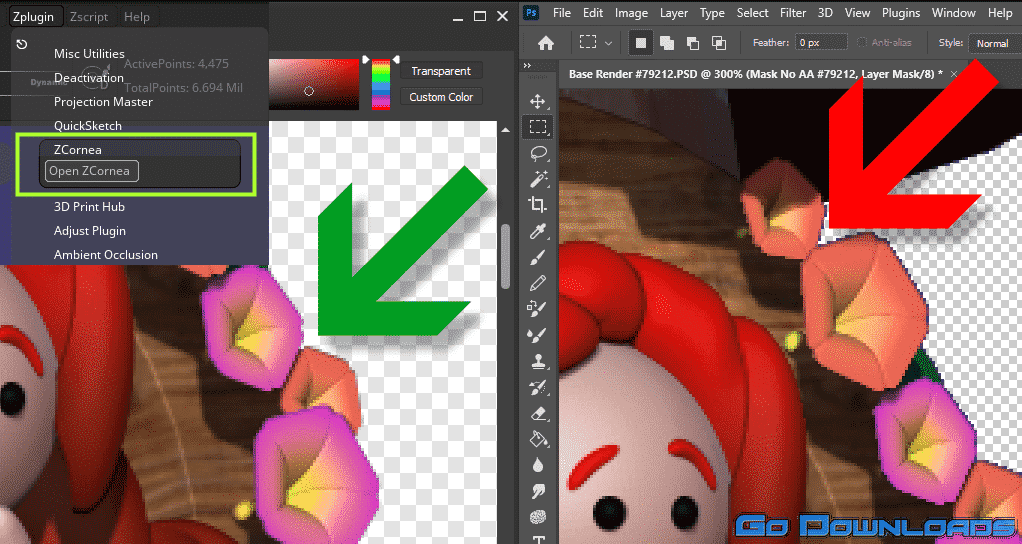Activate the Crop tool

coord(538,205)
